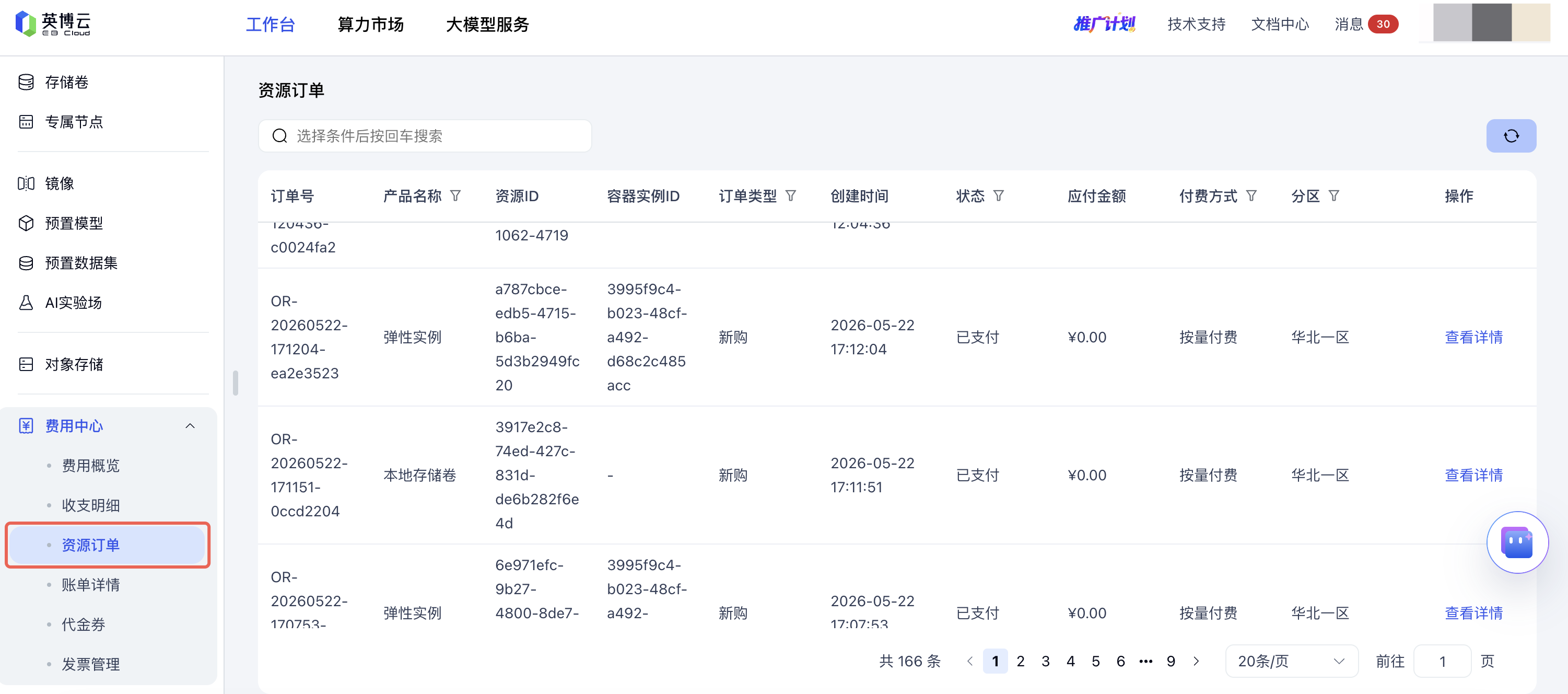Click the 镜像 image icon
1568x694 pixels.
coord(26,183)
